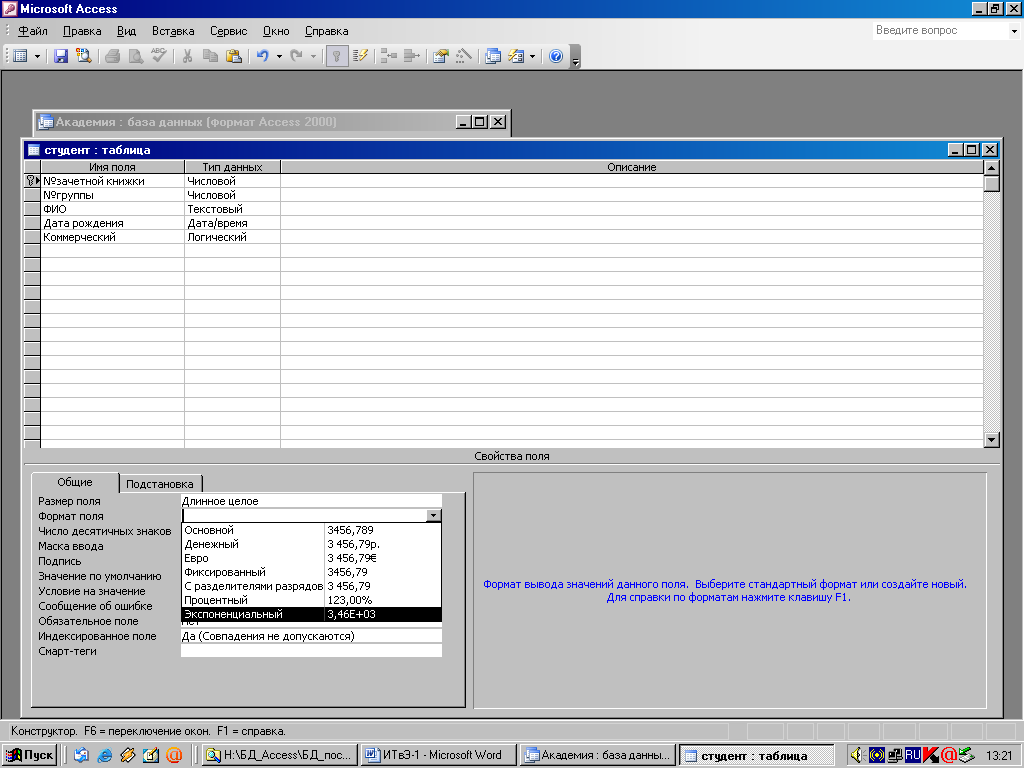This screenshot has width=1024, height=768.
Task: Switch to the Подстановка properties tab
Action: click(159, 484)
